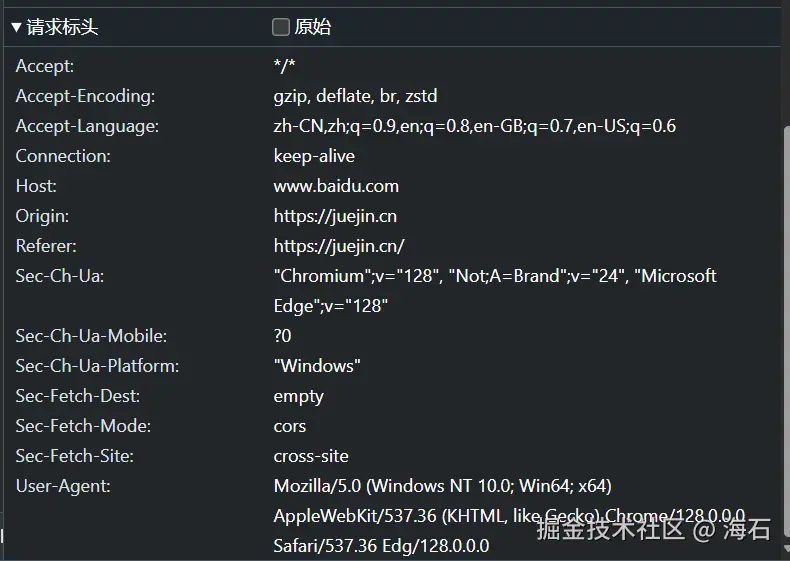The width and height of the screenshot is (790, 561).
Task: Select the Connection keep-alive value
Action: click(314, 156)
